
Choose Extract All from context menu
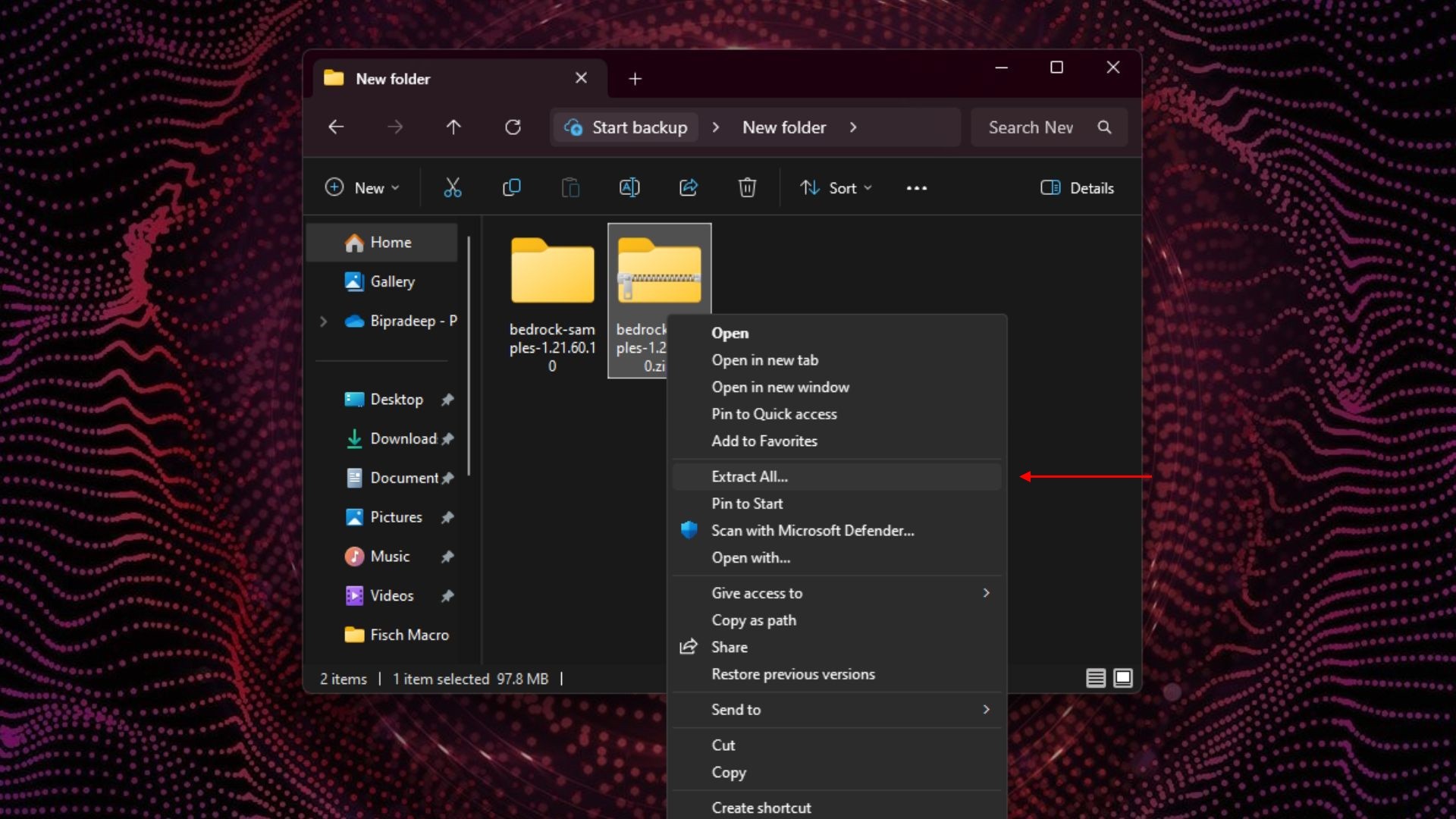pos(836,476)
